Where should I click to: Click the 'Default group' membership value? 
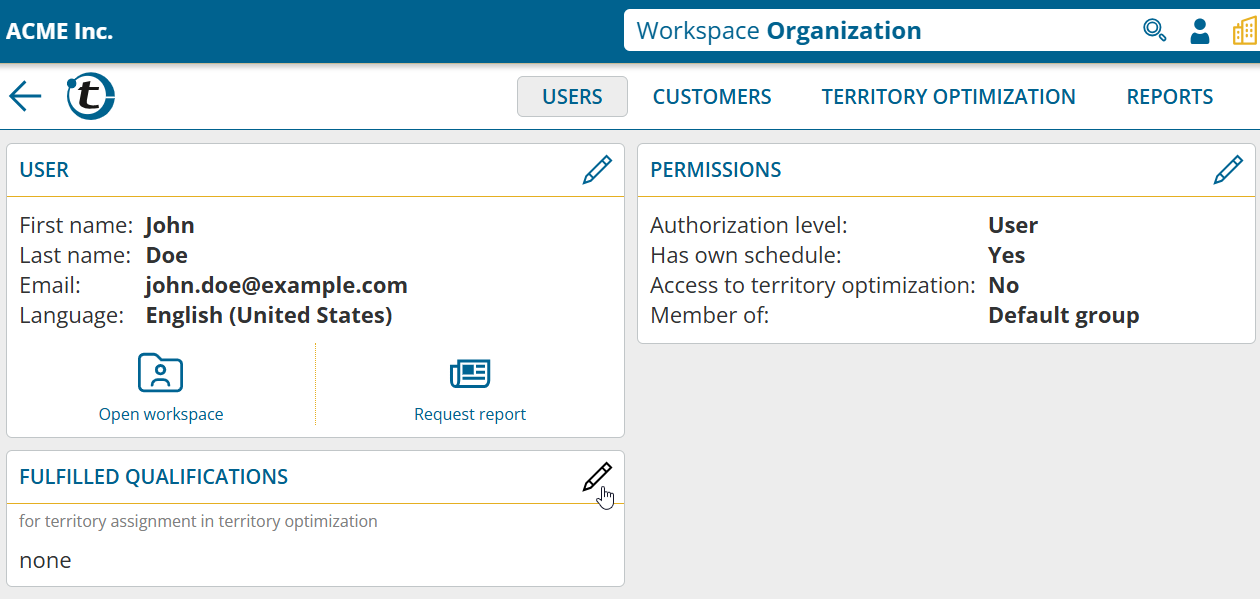pyautogui.click(x=1063, y=316)
